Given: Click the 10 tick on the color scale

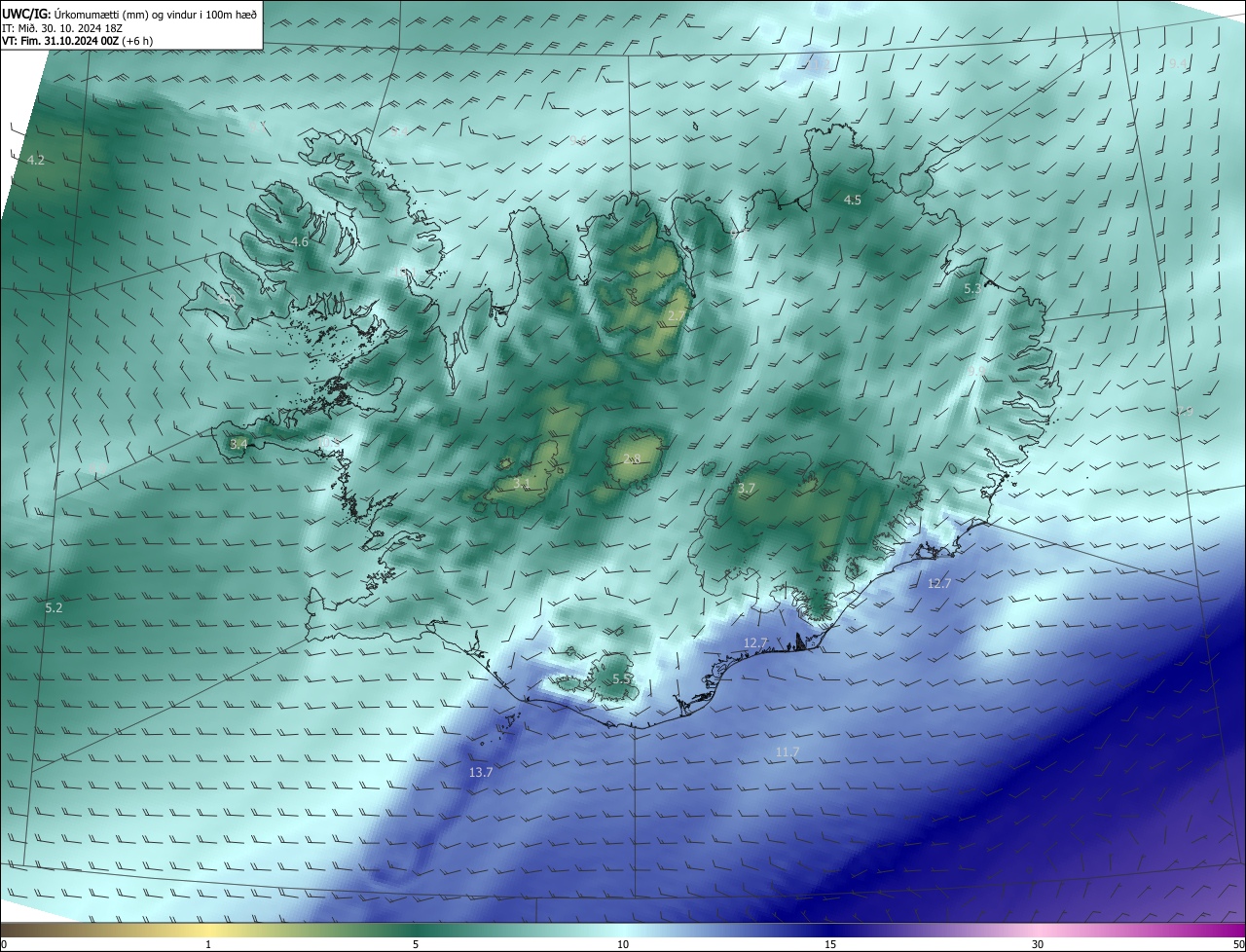Looking at the screenshot, I should click(623, 944).
